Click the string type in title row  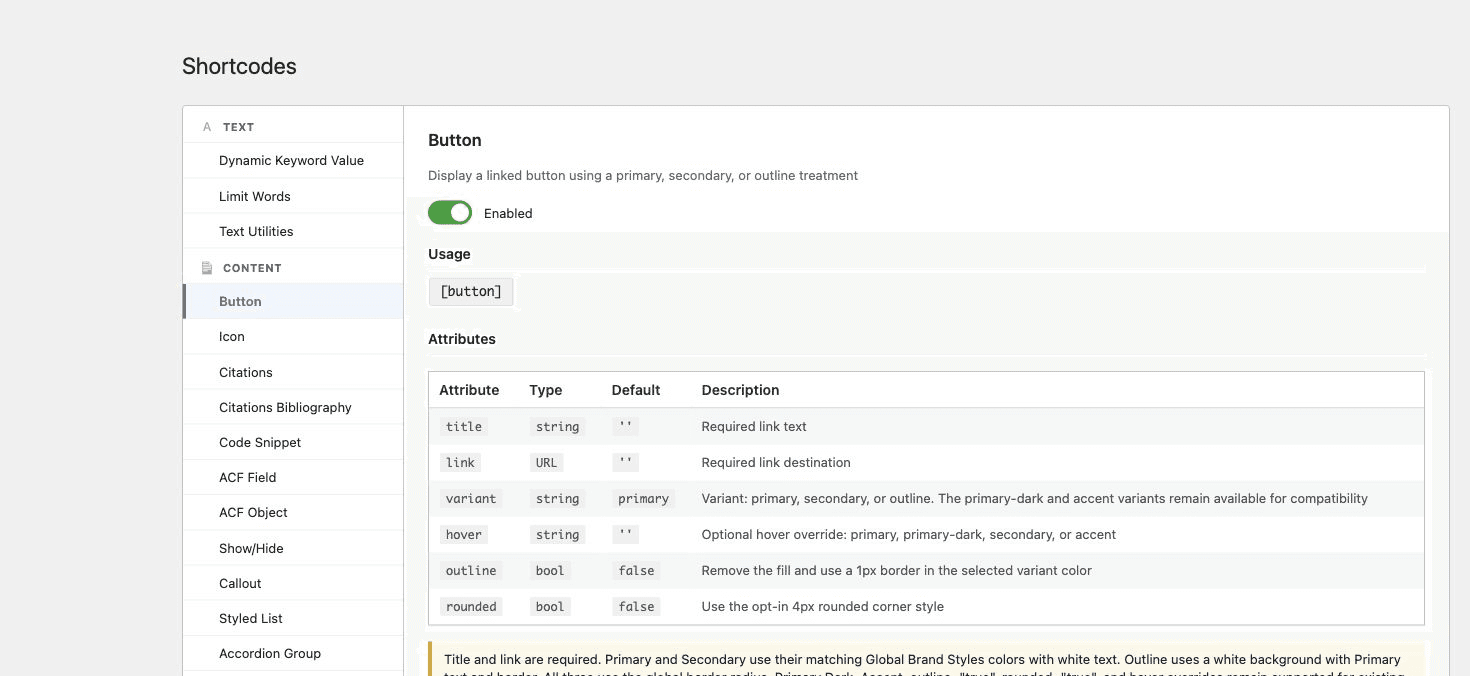[557, 426]
